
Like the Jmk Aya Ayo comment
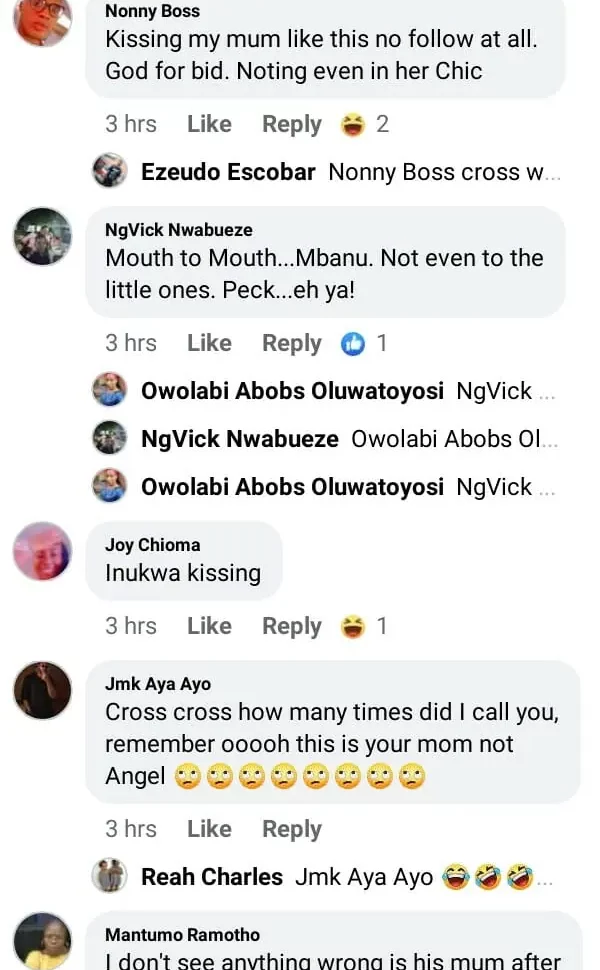(x=209, y=830)
